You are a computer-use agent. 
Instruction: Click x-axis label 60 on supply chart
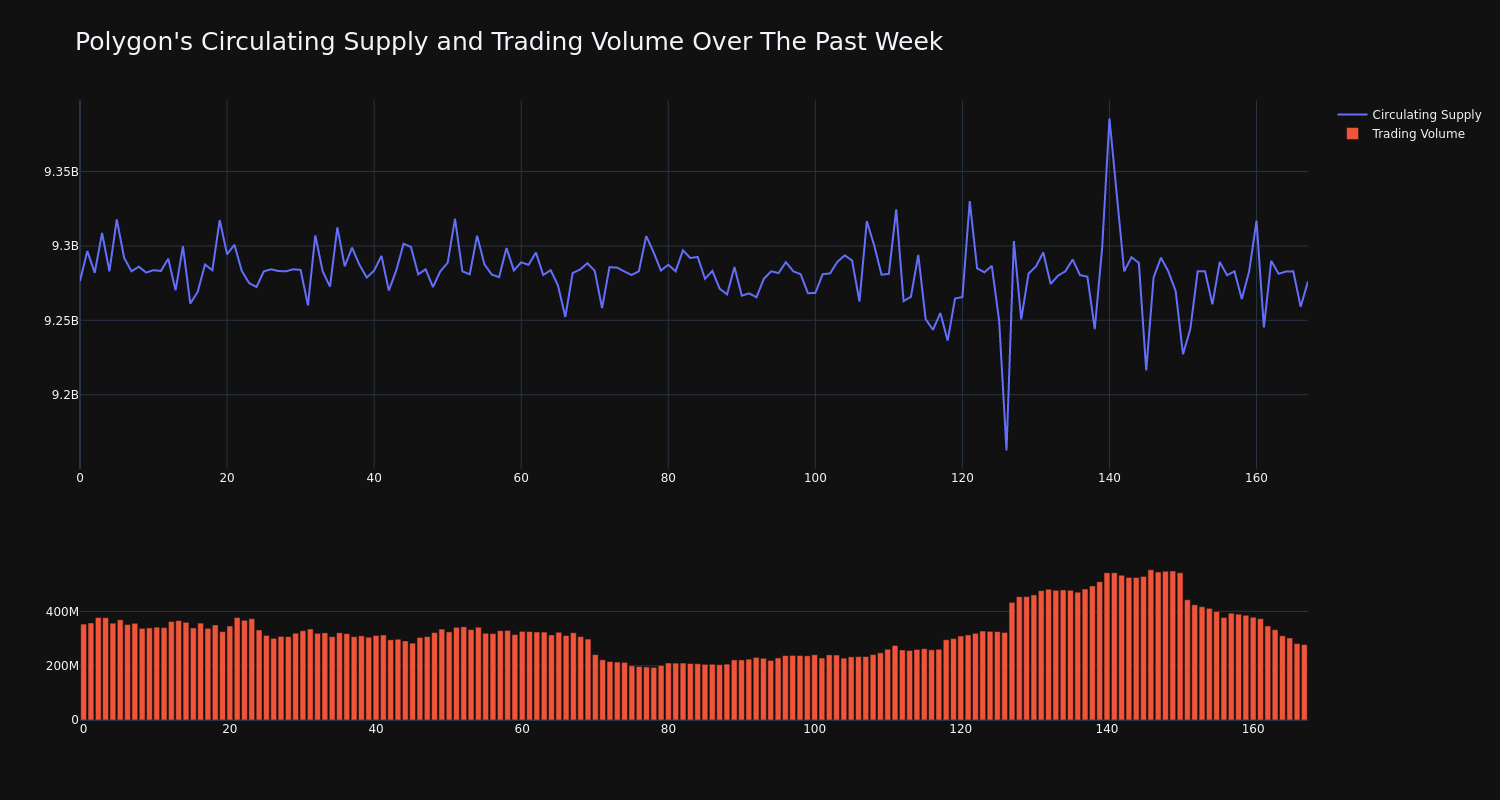521,478
